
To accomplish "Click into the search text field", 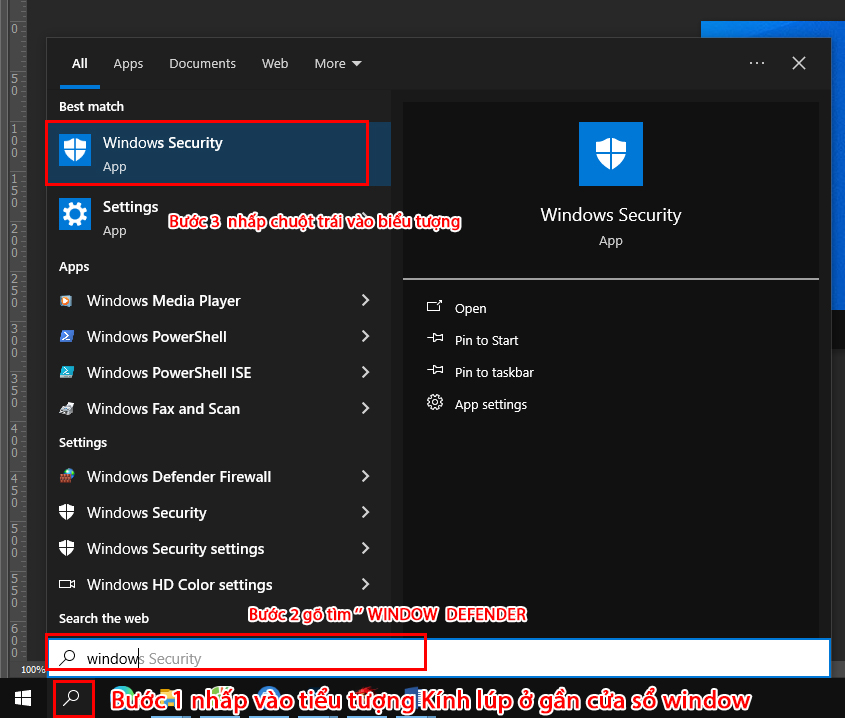I will (x=439, y=658).
